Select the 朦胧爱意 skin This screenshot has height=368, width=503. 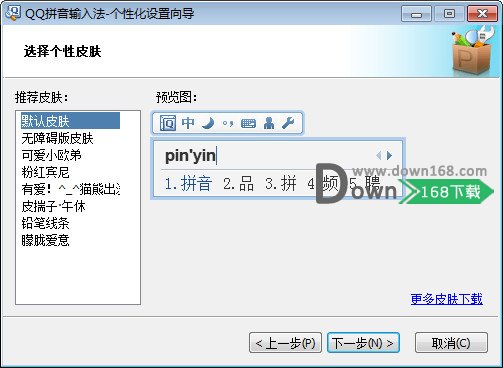tap(70, 240)
